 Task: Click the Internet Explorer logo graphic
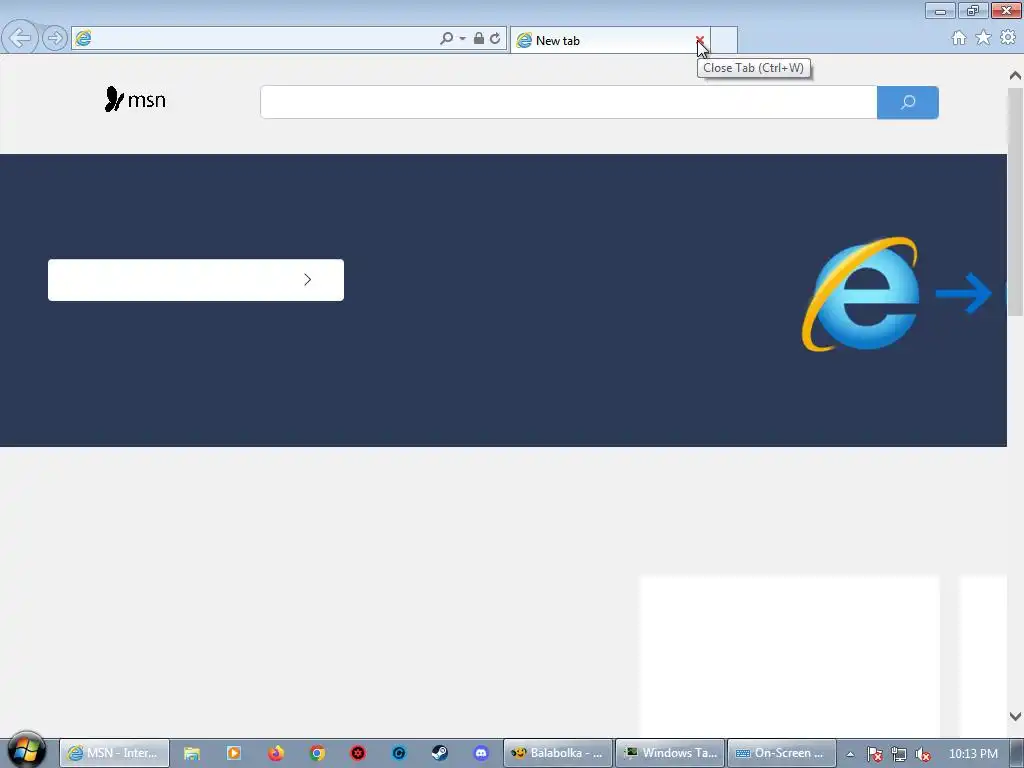[861, 294]
